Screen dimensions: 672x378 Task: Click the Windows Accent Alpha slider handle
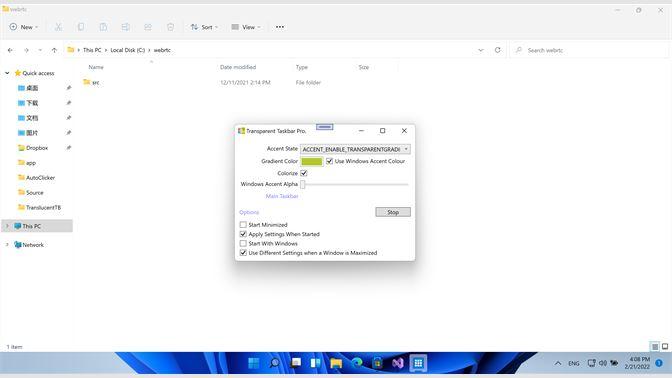(303, 184)
